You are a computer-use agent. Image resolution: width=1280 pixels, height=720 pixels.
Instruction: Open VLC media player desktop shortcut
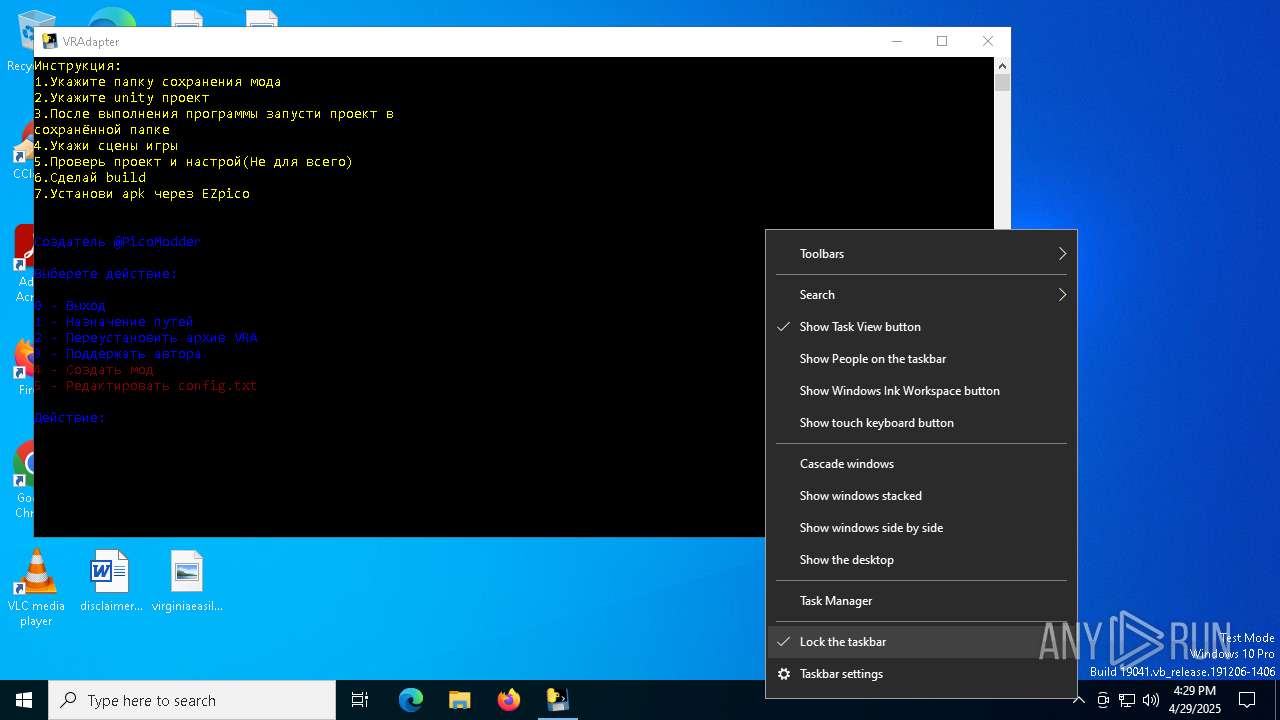[36, 589]
